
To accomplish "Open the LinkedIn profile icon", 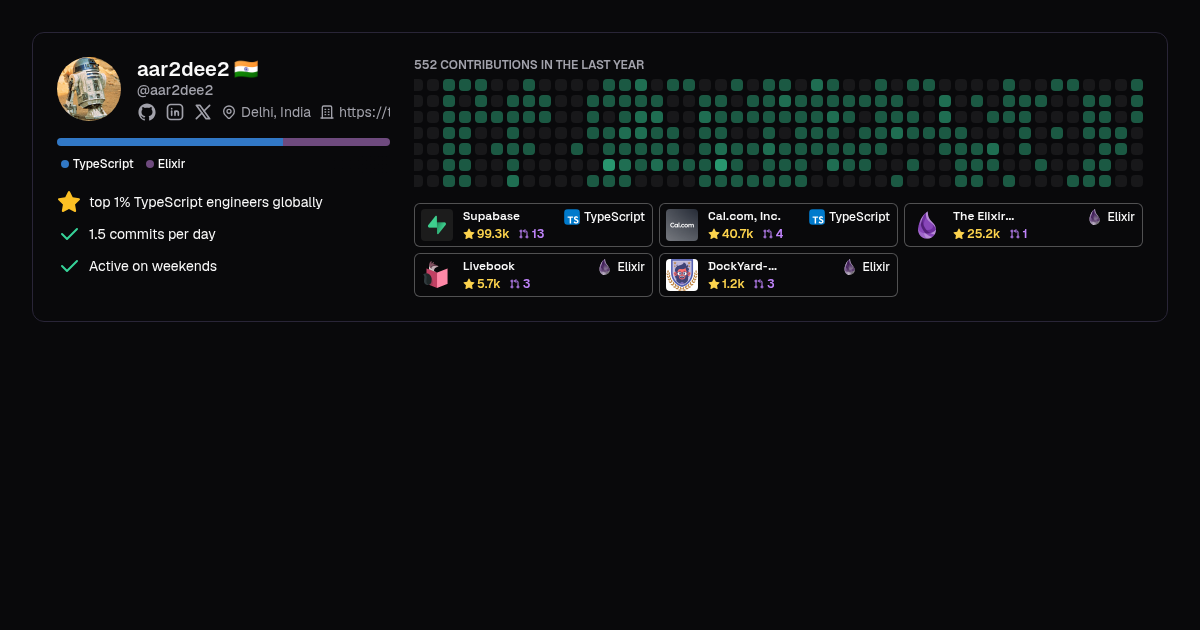I will [175, 112].
